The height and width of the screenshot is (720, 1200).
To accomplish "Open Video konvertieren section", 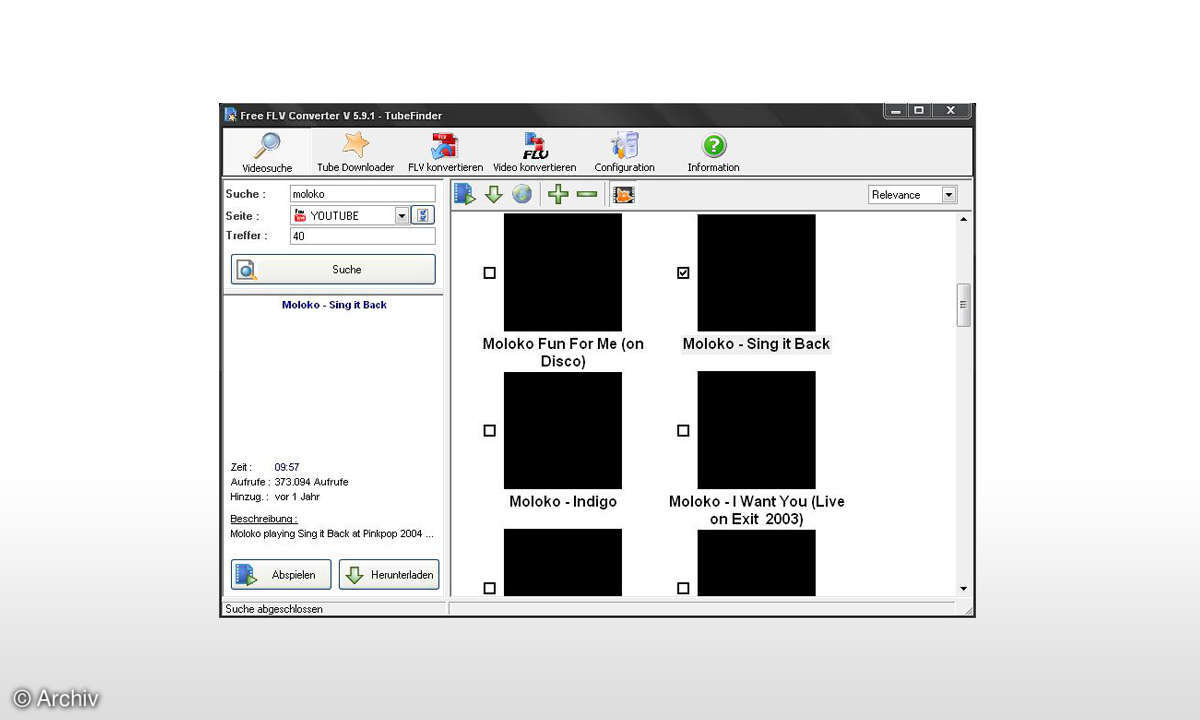I will [534, 153].
